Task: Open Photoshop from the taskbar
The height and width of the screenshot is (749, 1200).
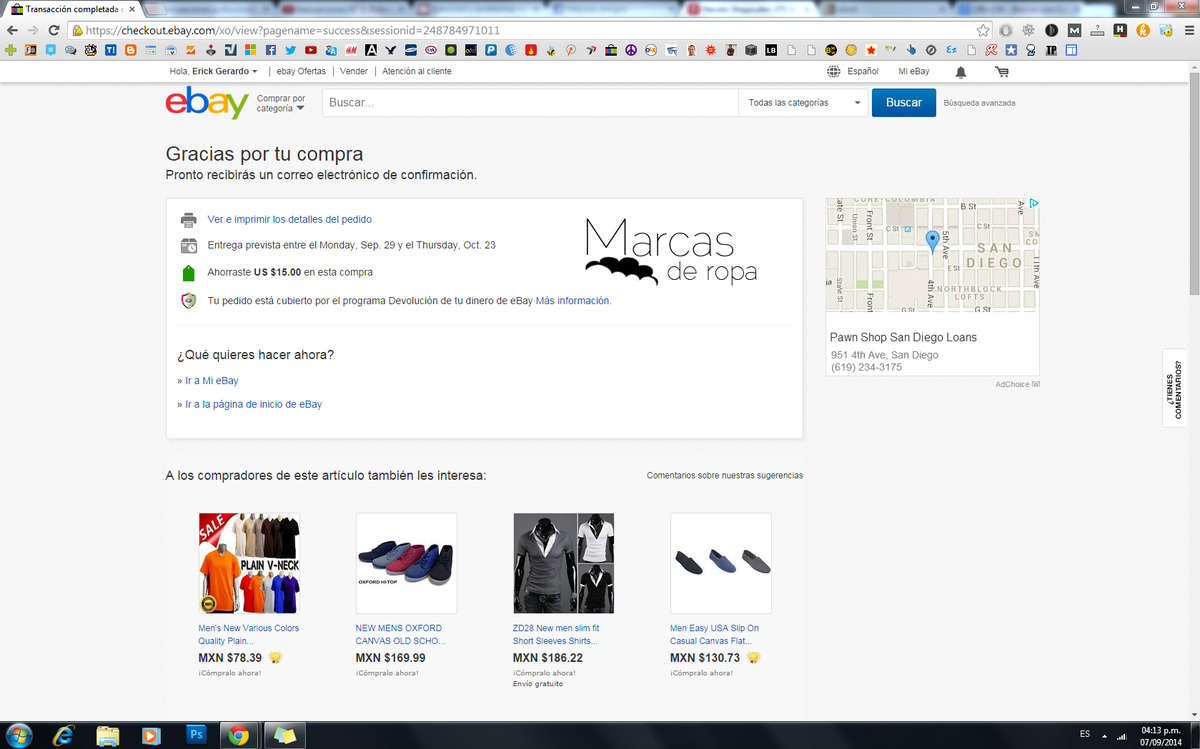Action: [x=196, y=735]
